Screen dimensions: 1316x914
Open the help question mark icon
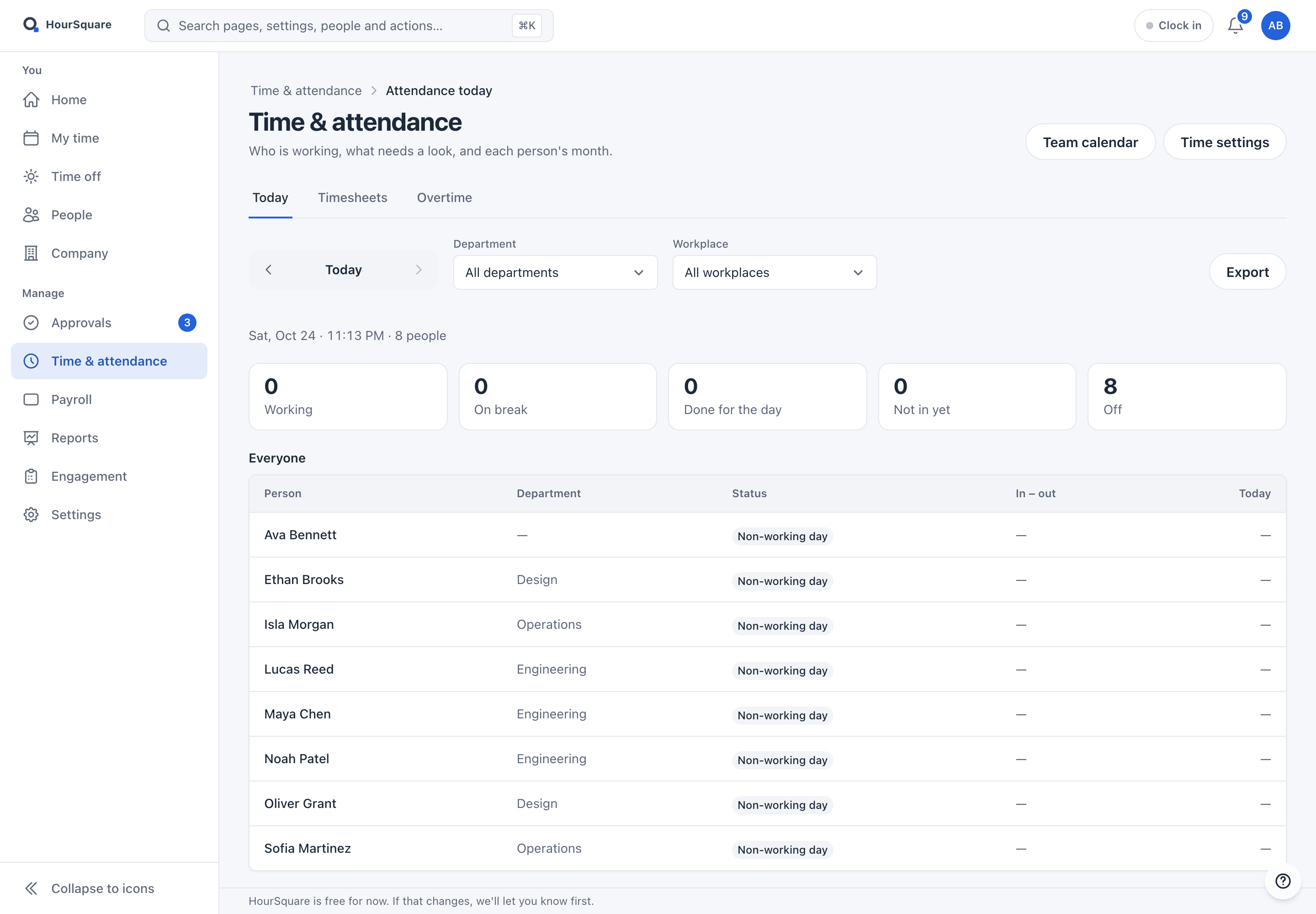(1283, 881)
